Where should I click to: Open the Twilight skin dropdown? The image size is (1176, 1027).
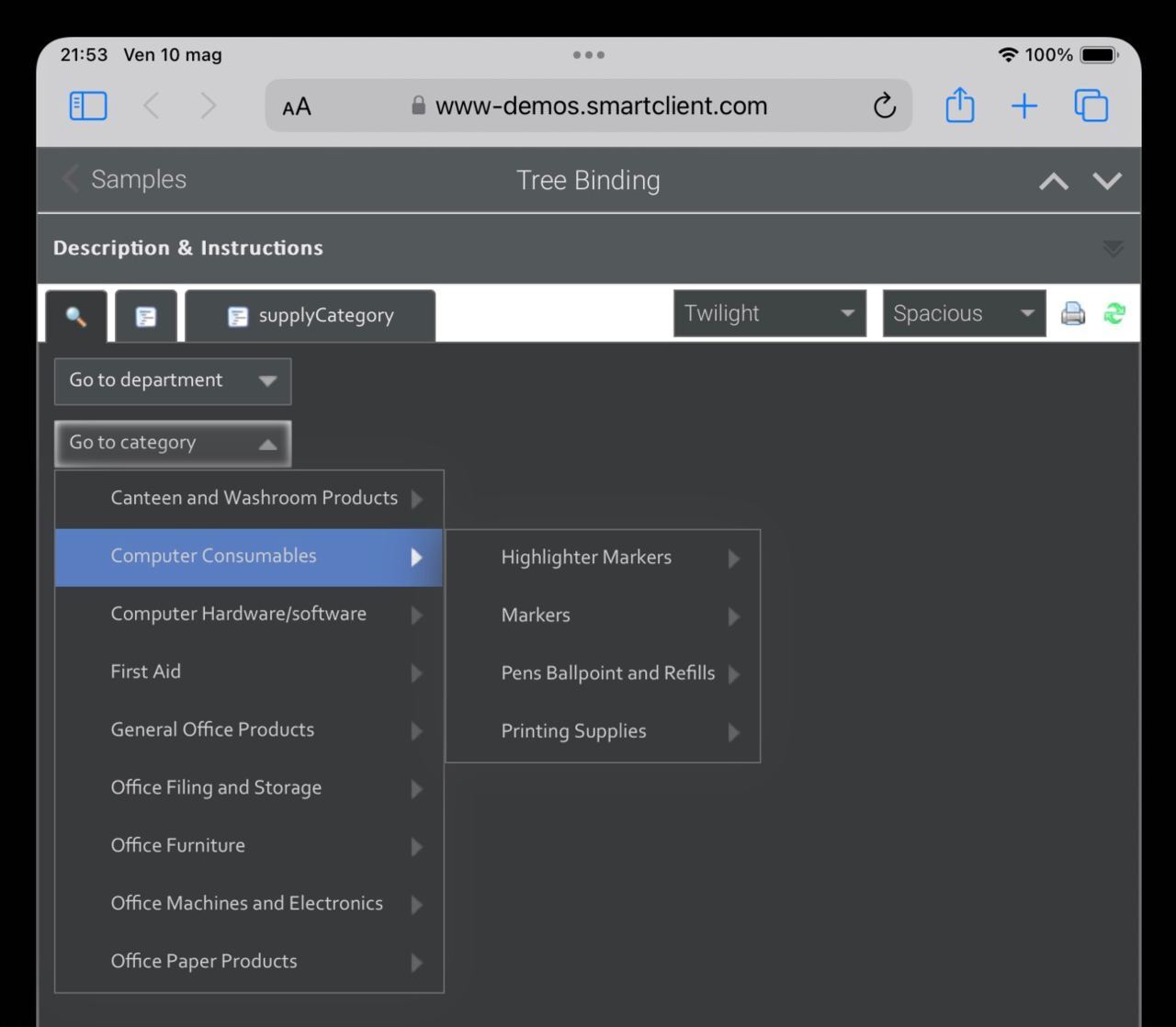(769, 313)
